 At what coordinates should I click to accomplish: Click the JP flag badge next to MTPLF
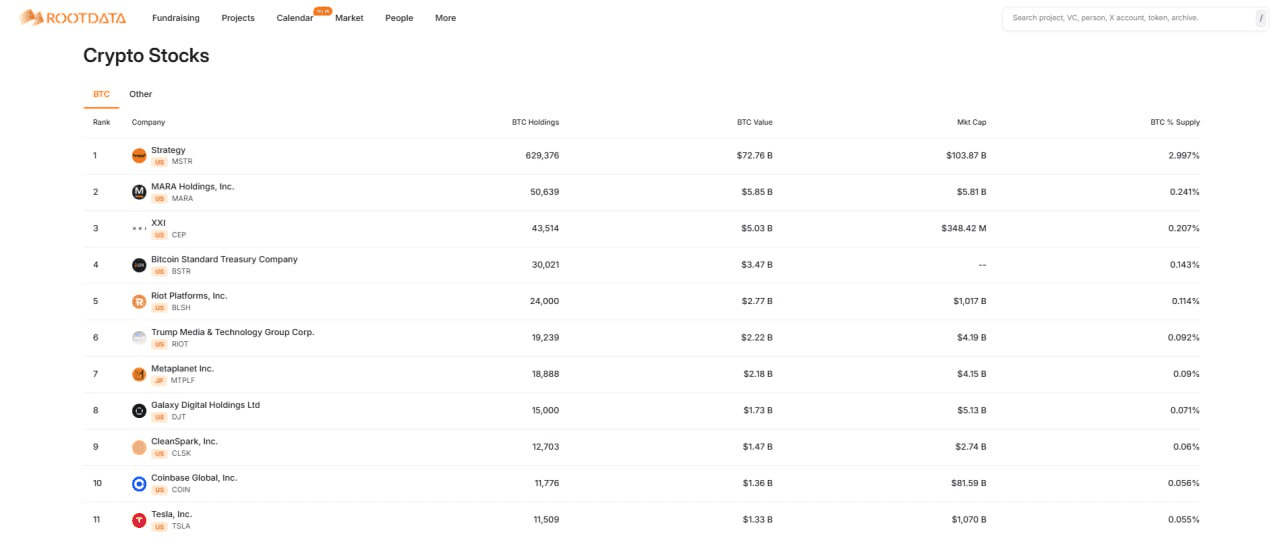pyautogui.click(x=158, y=380)
